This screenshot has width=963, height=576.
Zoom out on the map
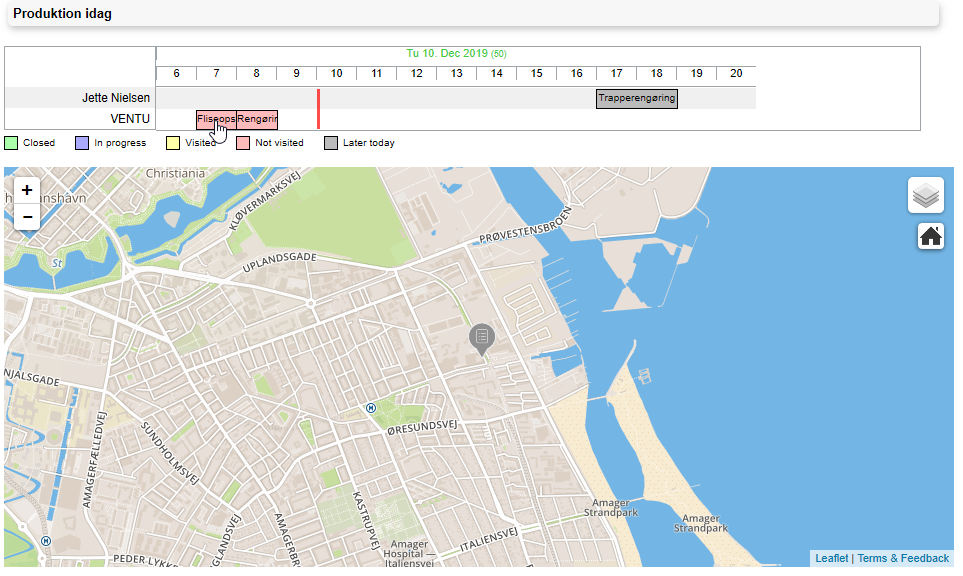pos(27,217)
